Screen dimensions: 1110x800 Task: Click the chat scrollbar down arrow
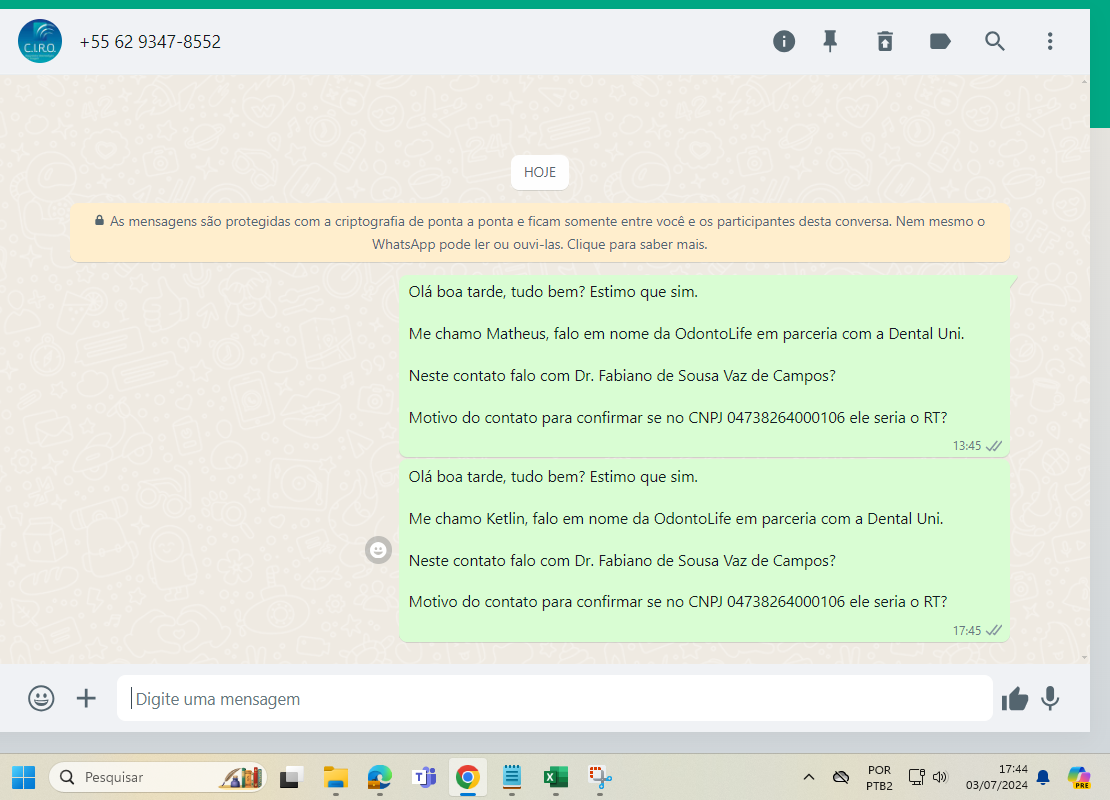(x=1085, y=658)
